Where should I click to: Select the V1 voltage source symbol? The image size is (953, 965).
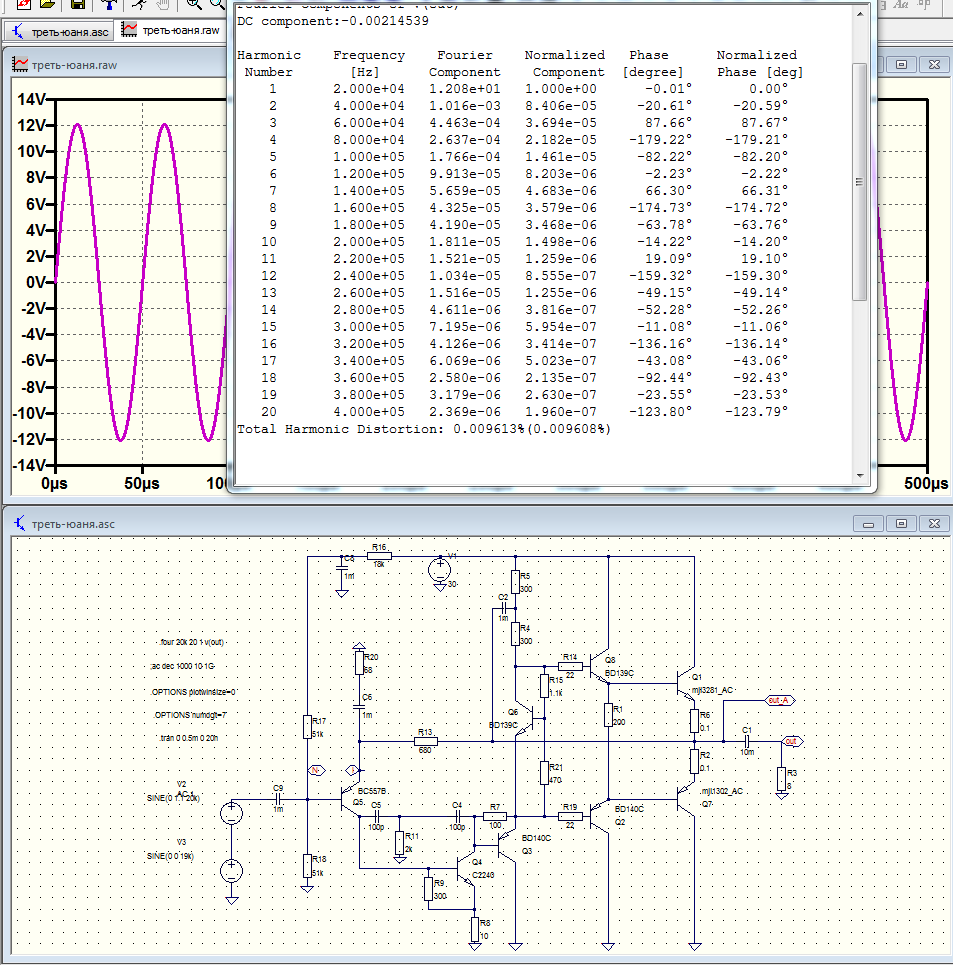(x=439, y=571)
